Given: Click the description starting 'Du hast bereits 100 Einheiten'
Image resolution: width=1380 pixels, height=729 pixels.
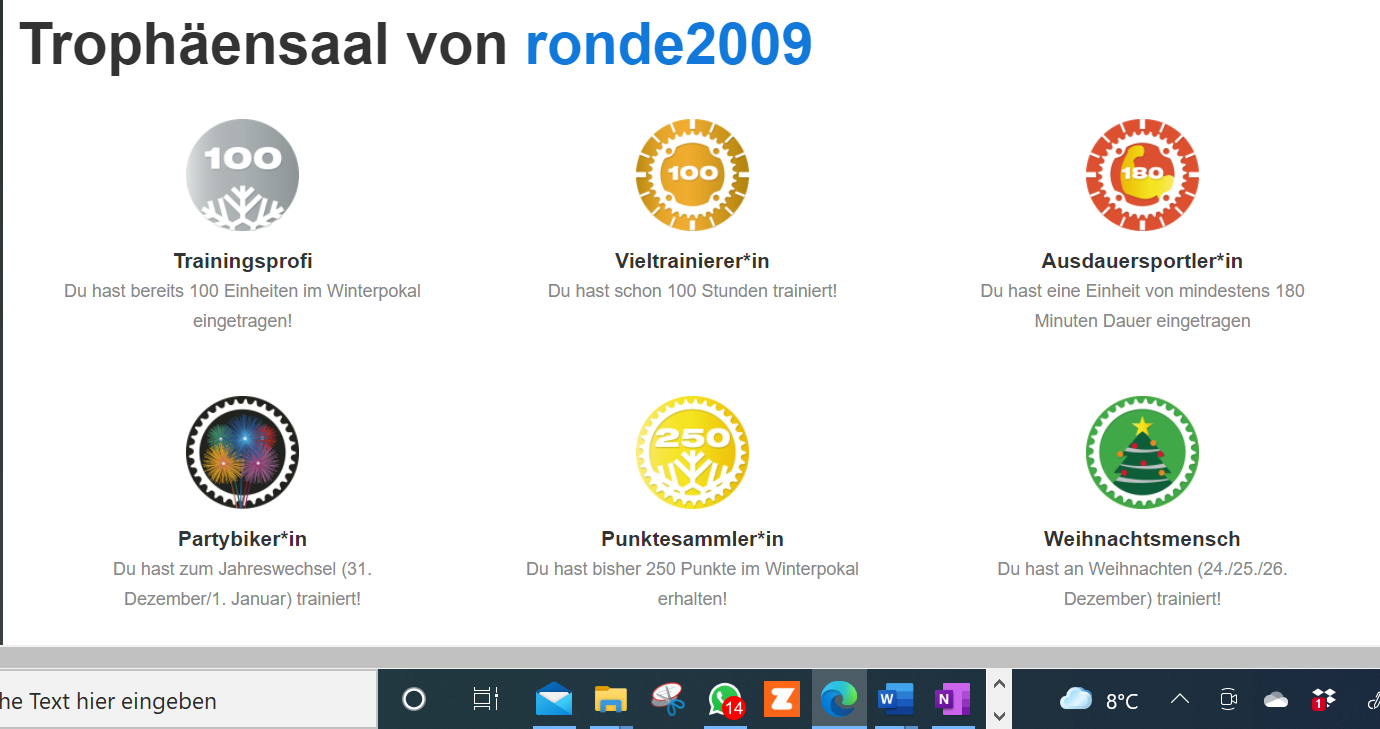Looking at the screenshot, I should [243, 306].
